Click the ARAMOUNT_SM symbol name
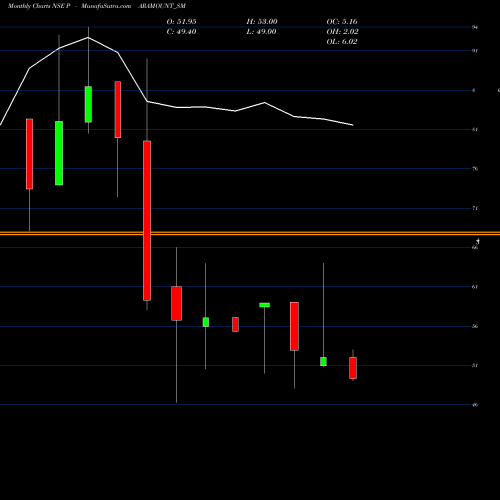Screen dimensions: 500x500 point(162,6)
